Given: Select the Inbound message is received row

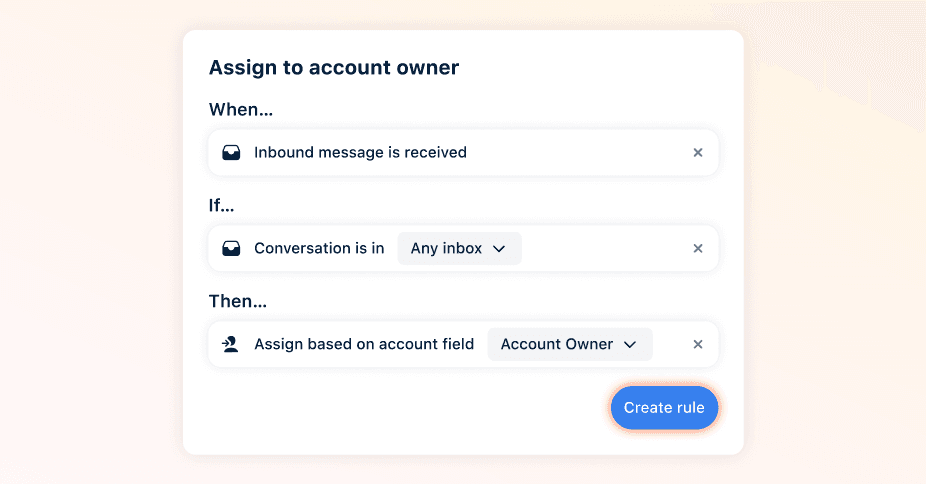Looking at the screenshot, I should coord(463,153).
